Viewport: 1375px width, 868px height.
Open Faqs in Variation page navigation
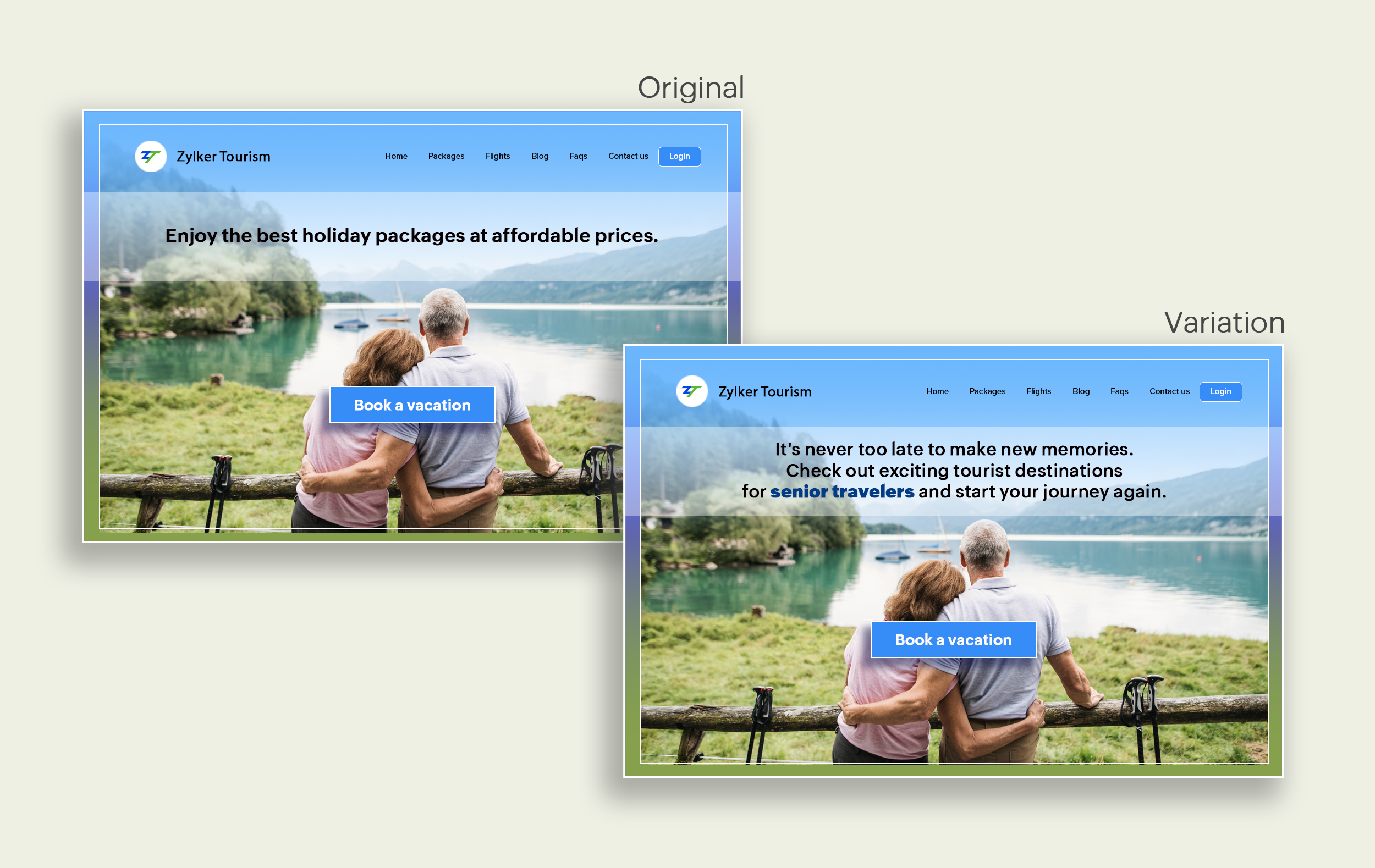point(1119,391)
